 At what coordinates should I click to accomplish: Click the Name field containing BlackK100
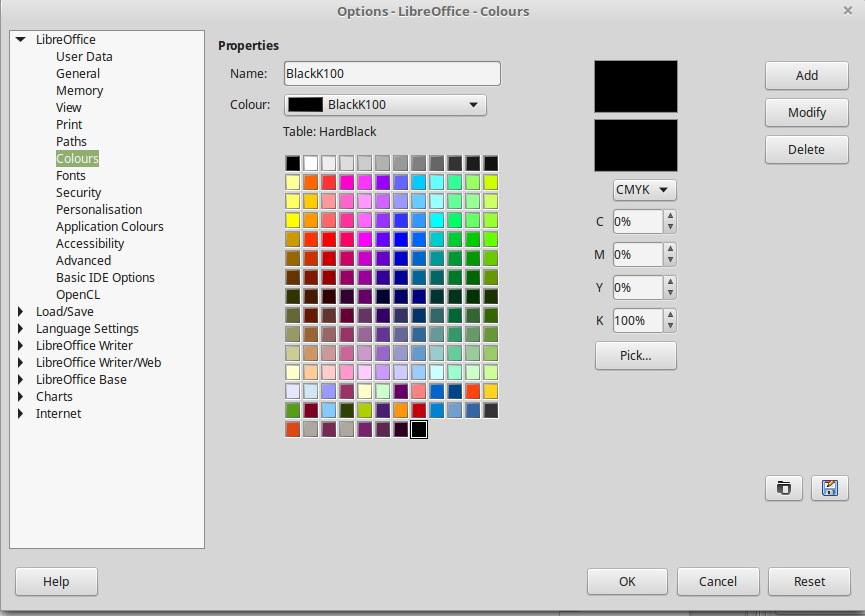392,74
